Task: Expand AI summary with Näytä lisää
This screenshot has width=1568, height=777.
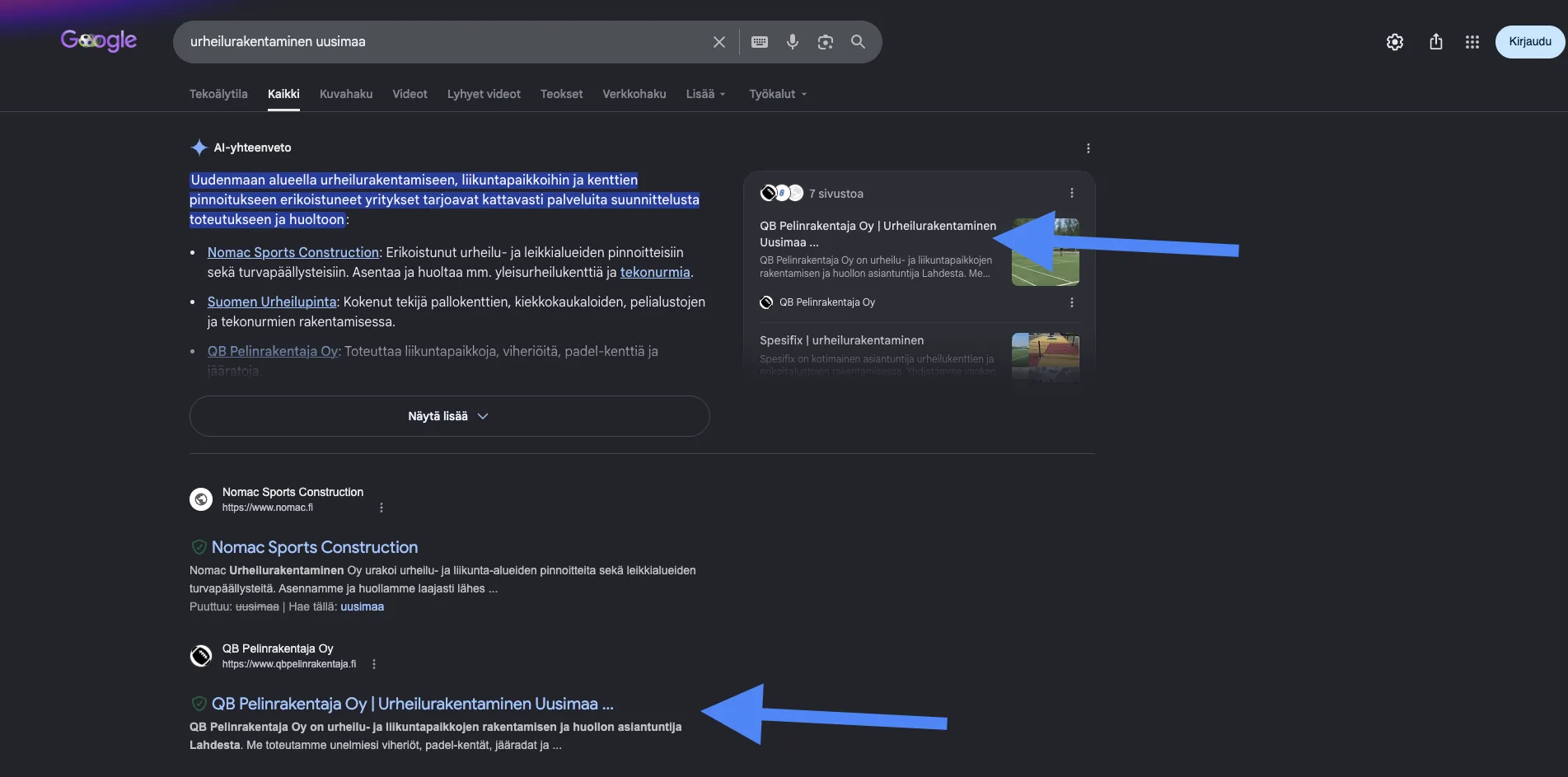Action: (x=449, y=416)
